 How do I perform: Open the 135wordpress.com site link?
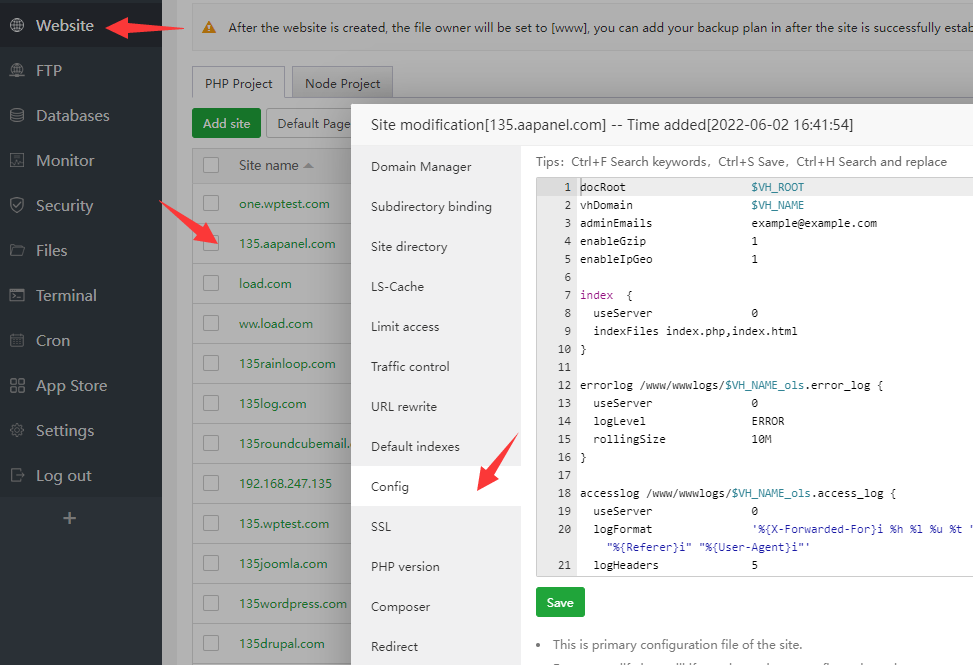(292, 603)
